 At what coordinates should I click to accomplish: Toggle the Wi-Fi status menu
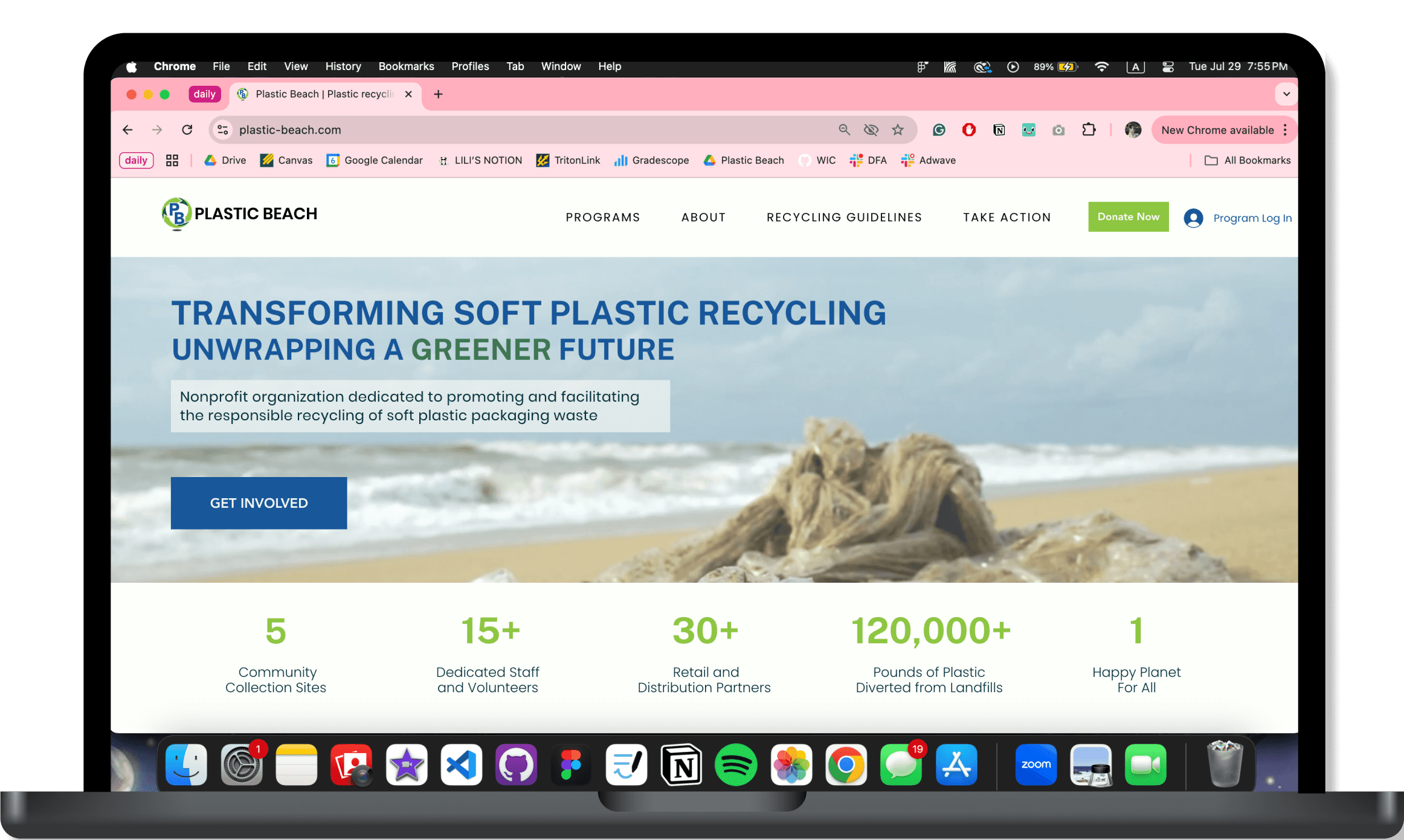pyautogui.click(x=1101, y=67)
